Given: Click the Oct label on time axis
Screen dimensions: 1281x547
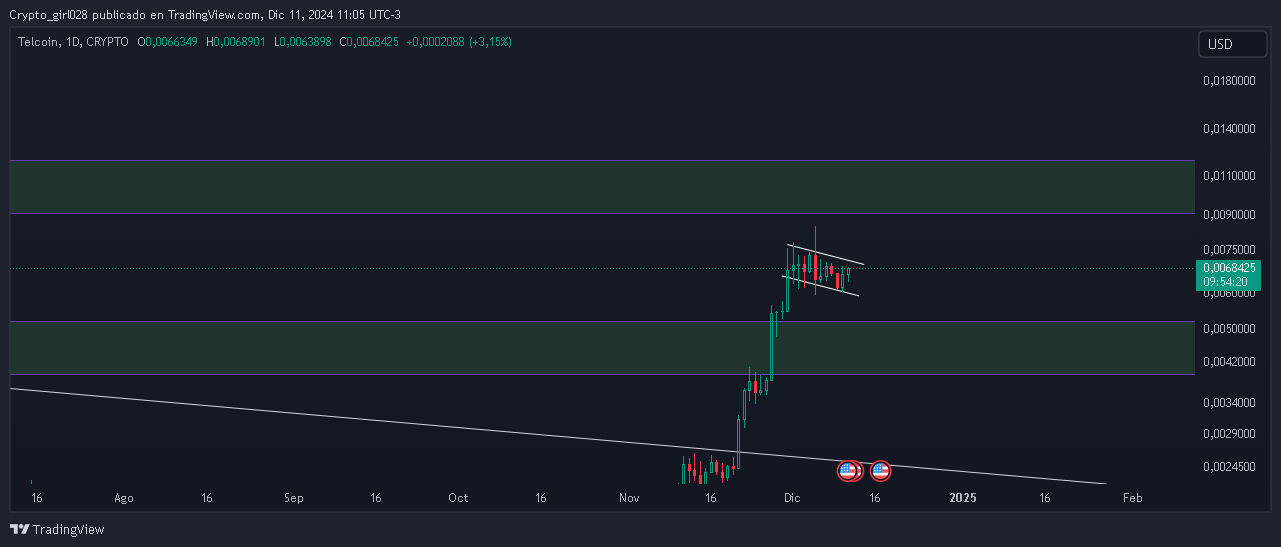Looking at the screenshot, I should pos(458,497).
